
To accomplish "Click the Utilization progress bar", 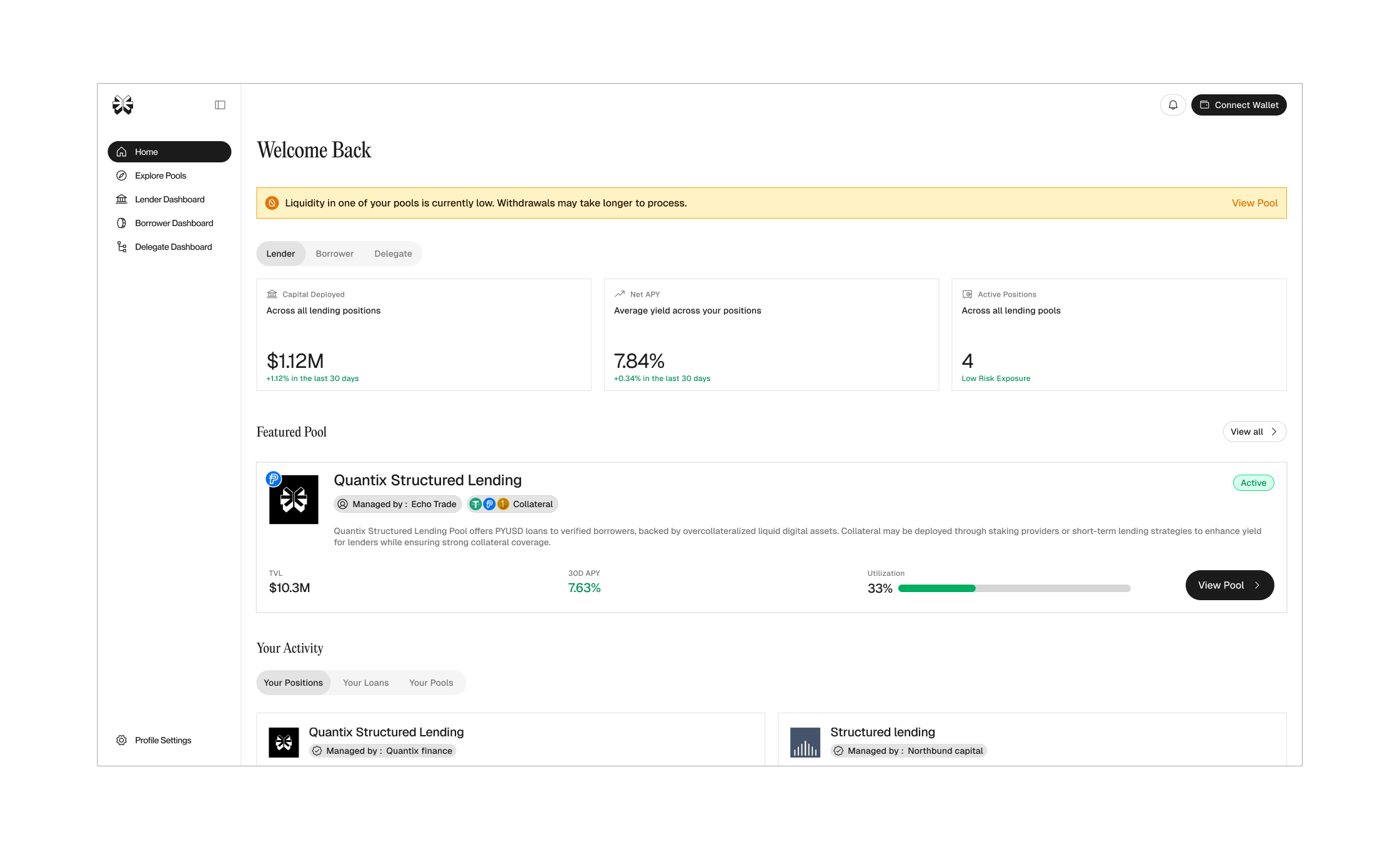I will pos(1014,588).
